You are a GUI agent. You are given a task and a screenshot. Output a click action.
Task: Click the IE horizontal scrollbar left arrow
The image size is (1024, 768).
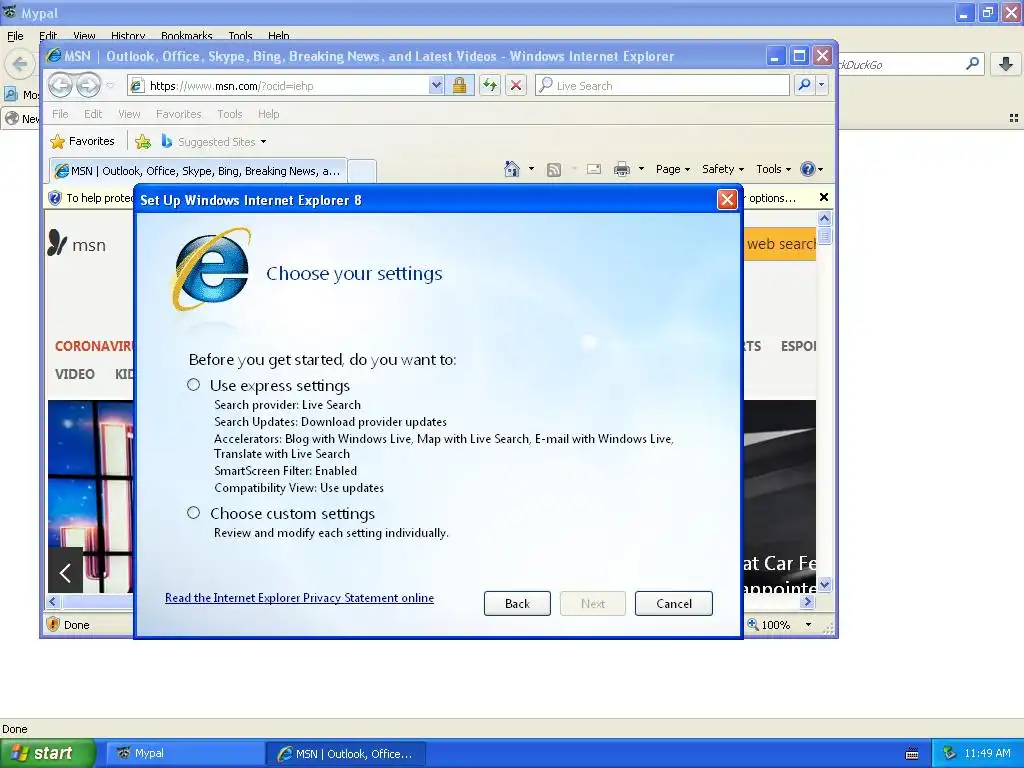pyautogui.click(x=54, y=601)
